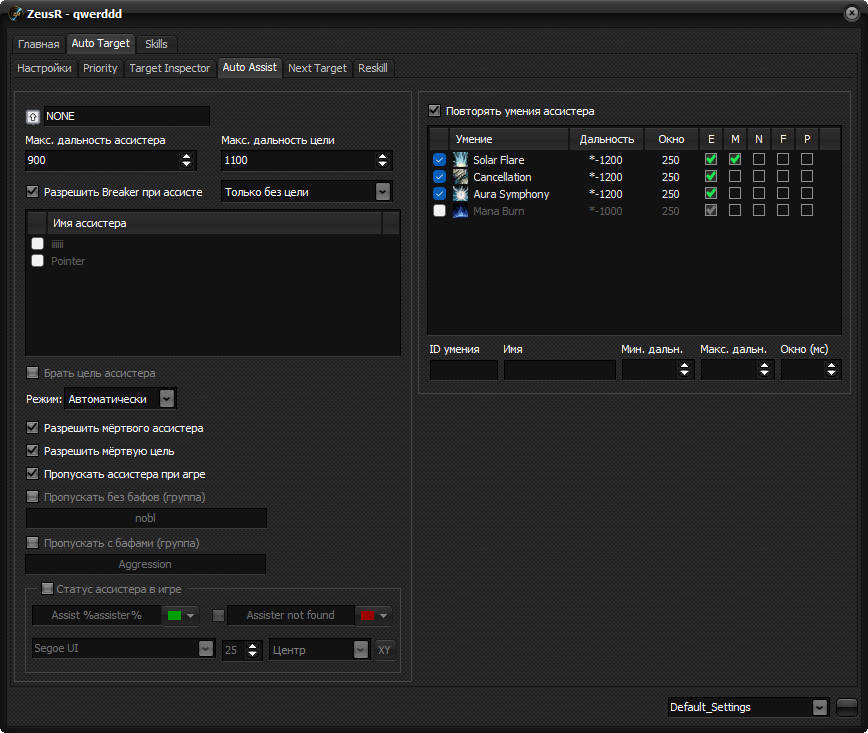Toggle the M column for Solar Flare

735,159
